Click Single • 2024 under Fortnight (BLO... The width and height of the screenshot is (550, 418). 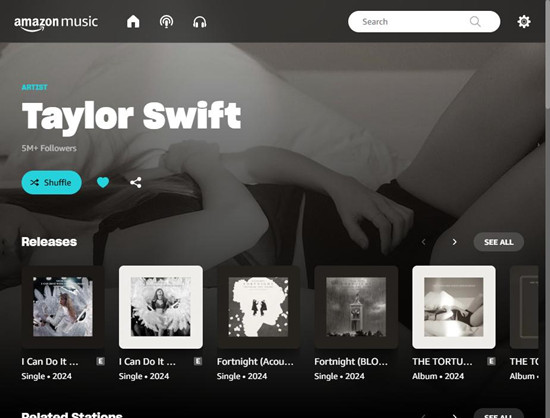tap(339, 376)
